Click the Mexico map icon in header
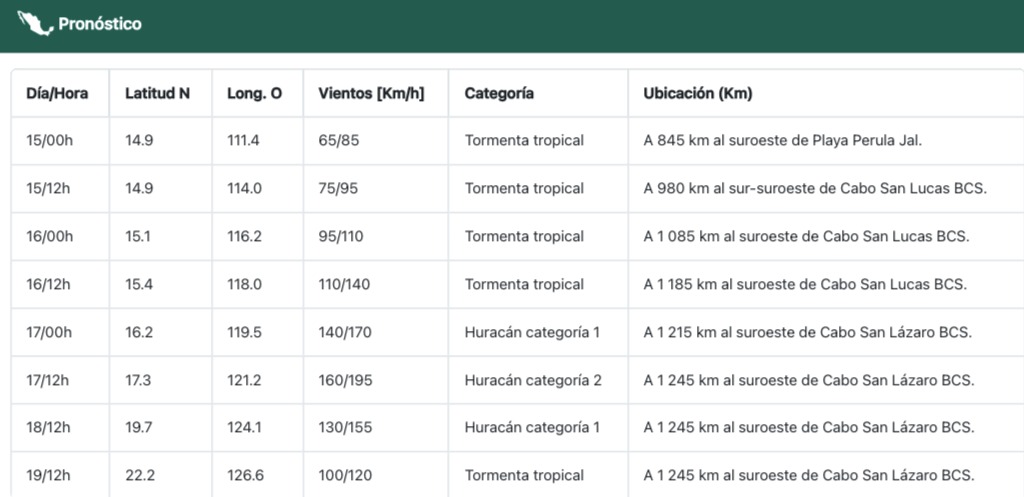This screenshot has height=497, width=1024. [x=35, y=24]
